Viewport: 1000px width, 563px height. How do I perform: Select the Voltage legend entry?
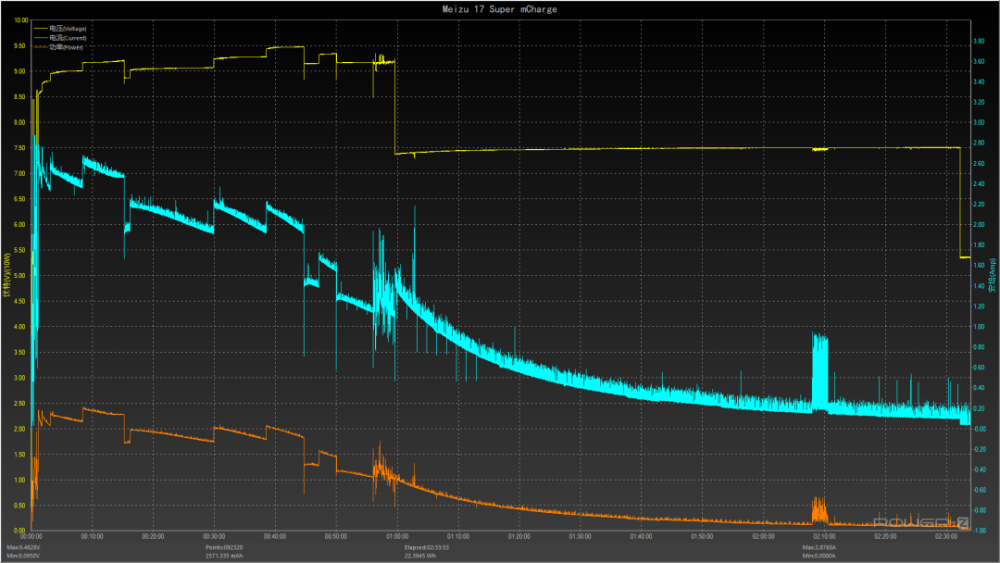tap(61, 29)
